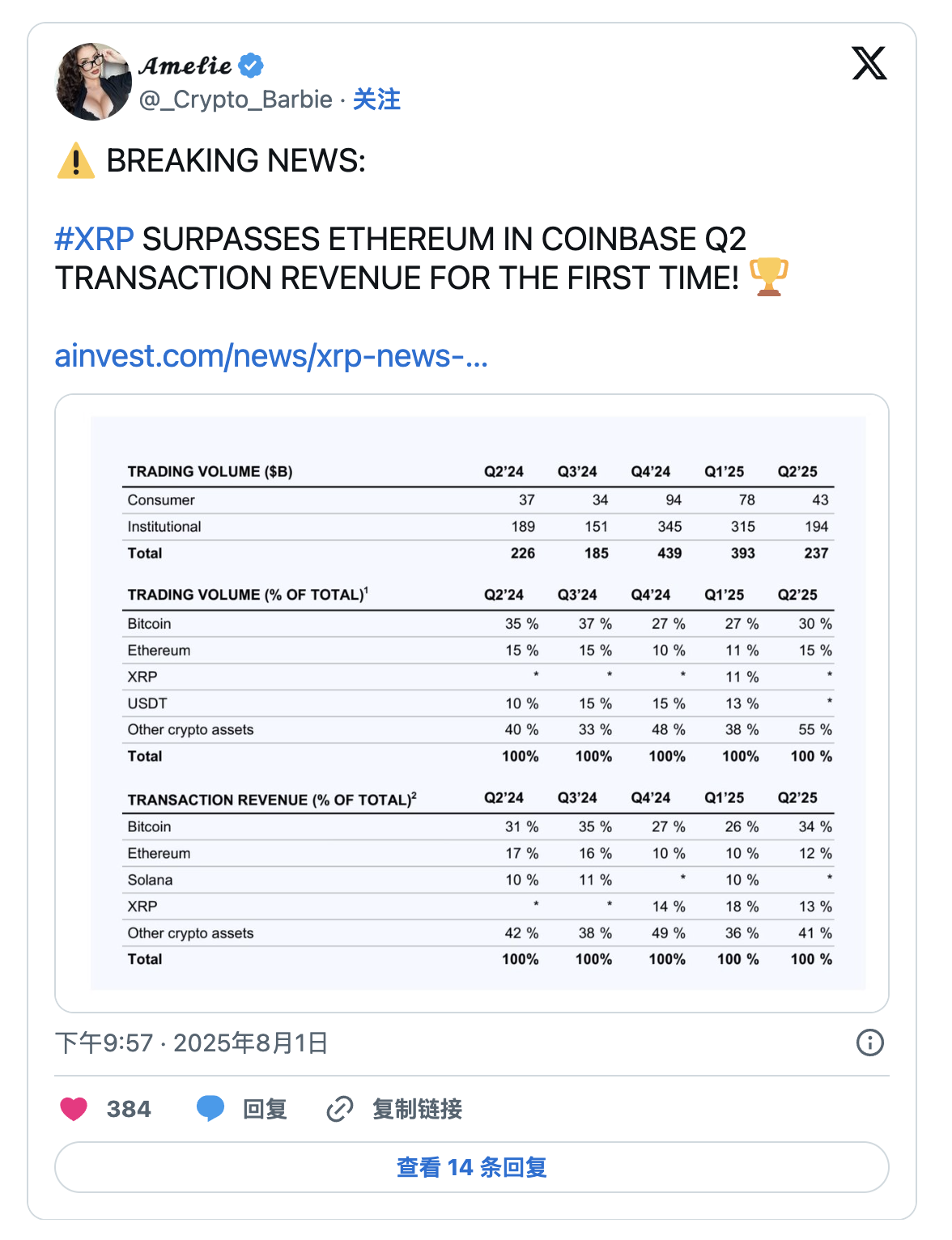Screen dimensions: 952x1240
Task: Click the trophy emoji in tweet
Action: [x=768, y=278]
